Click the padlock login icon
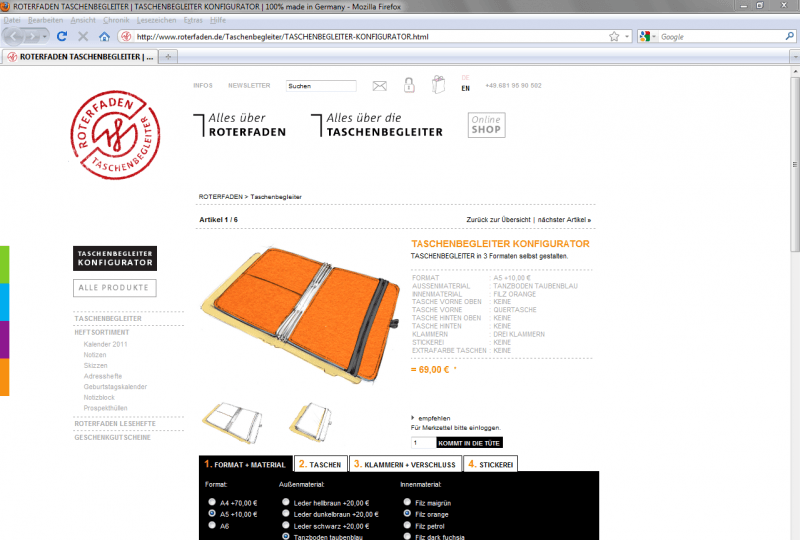Image resolution: width=800 pixels, height=540 pixels. 409,85
